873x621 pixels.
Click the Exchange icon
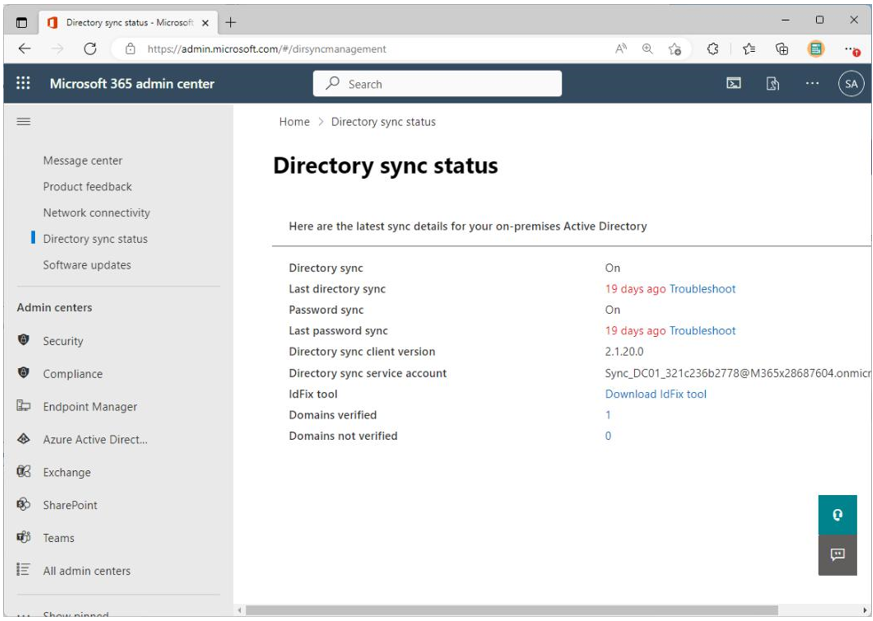23,471
